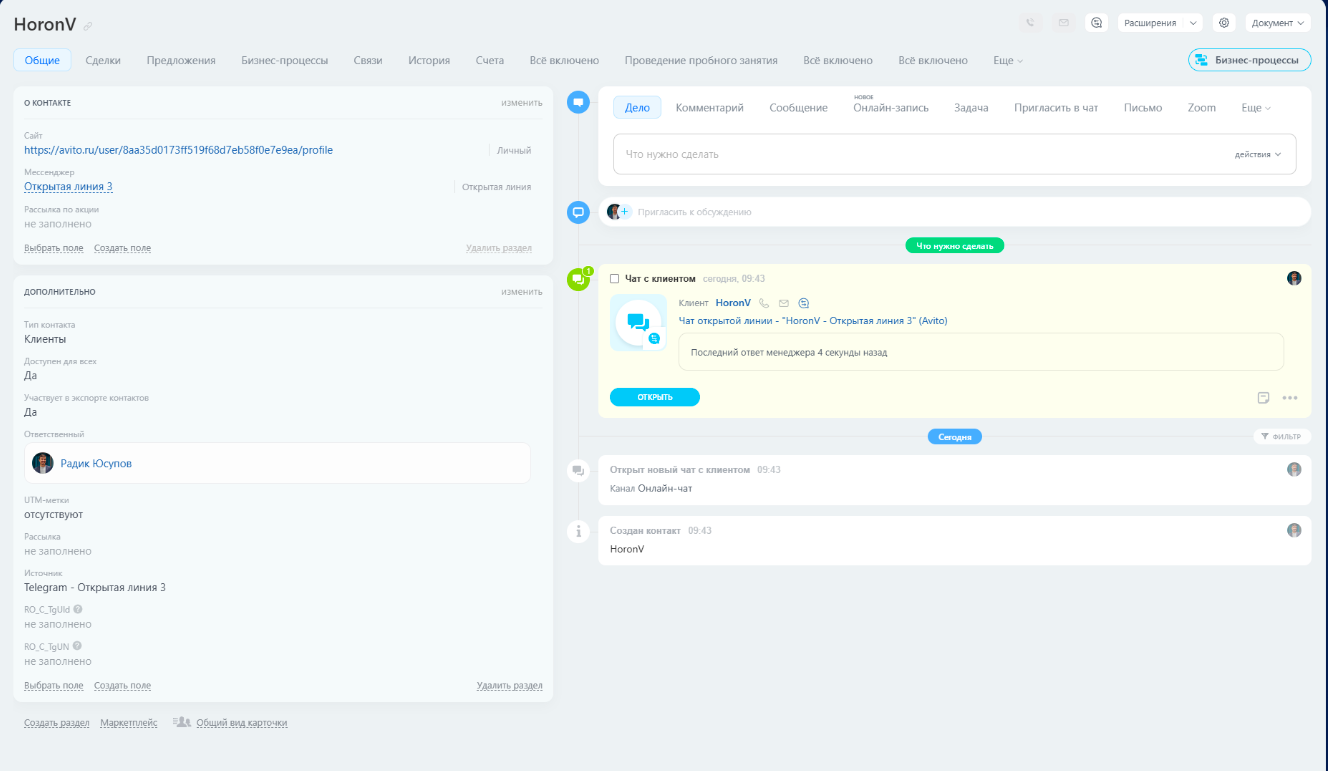
Task: Click help icon next to RO_C_TgUId
Action: tap(78, 609)
